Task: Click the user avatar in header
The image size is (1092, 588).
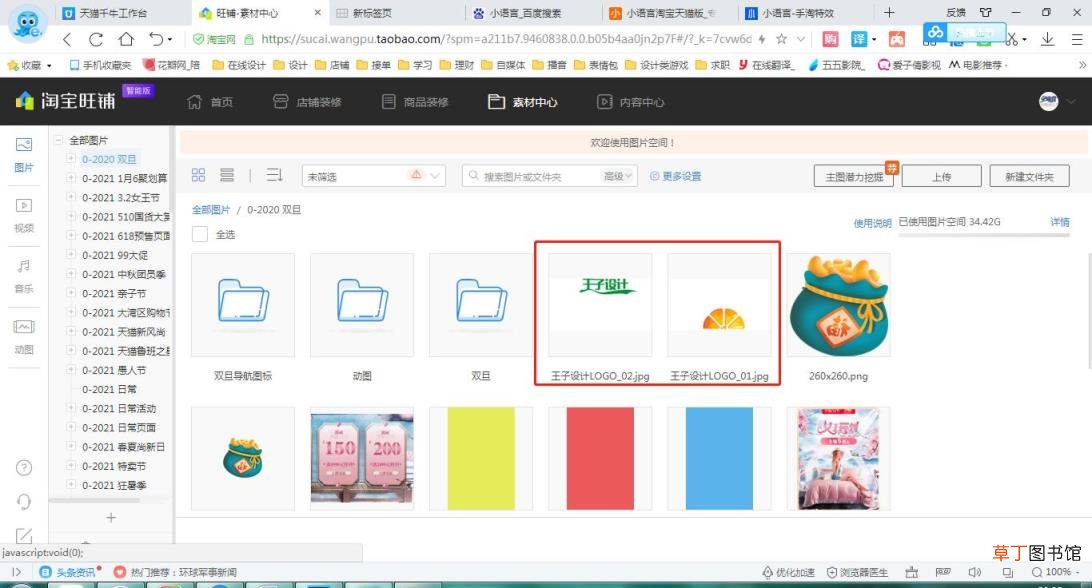Action: click(x=1049, y=102)
